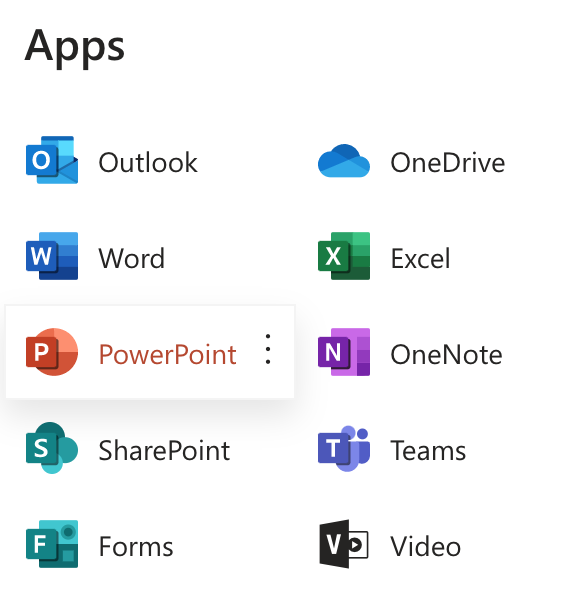
Task: Click the Word text label
Action: tap(132, 258)
